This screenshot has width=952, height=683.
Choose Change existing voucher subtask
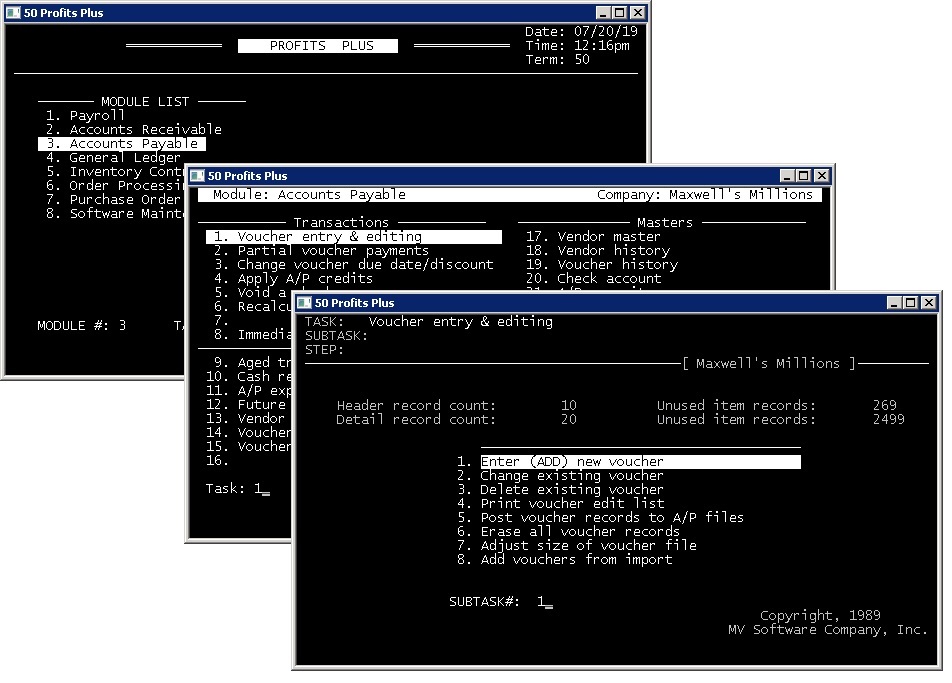(x=571, y=476)
